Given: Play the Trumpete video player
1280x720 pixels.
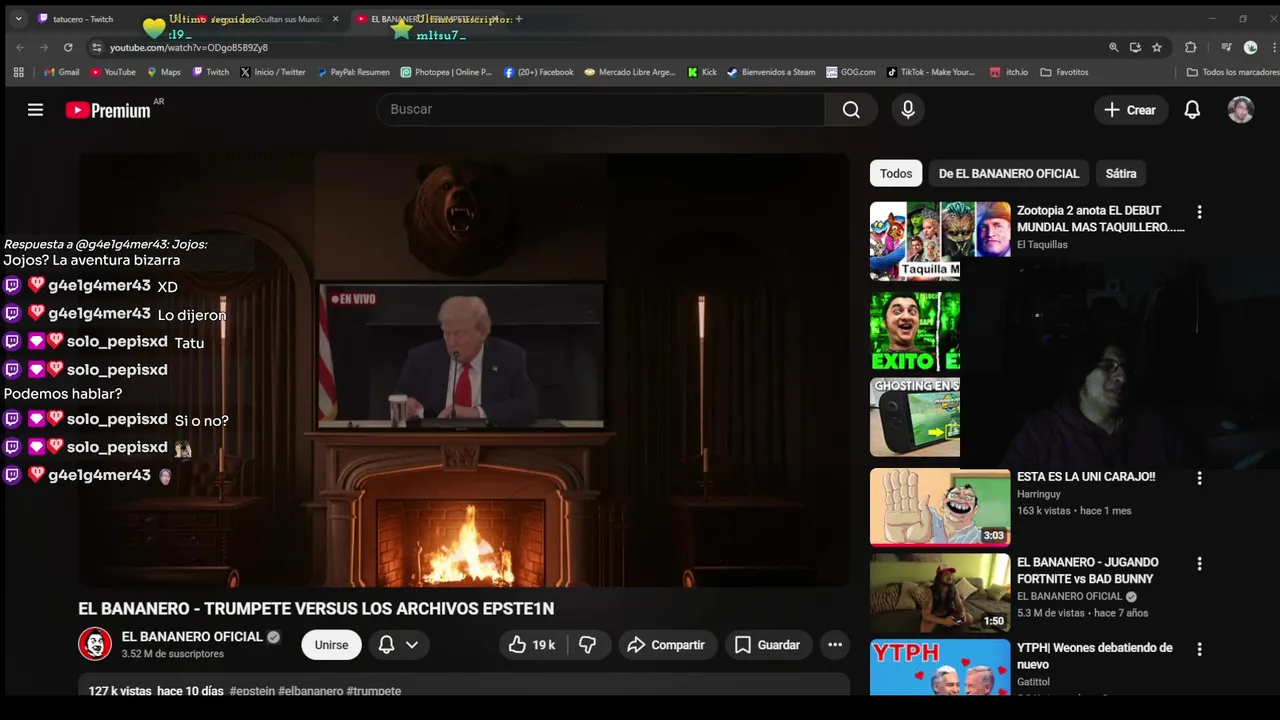Looking at the screenshot, I should point(464,370).
